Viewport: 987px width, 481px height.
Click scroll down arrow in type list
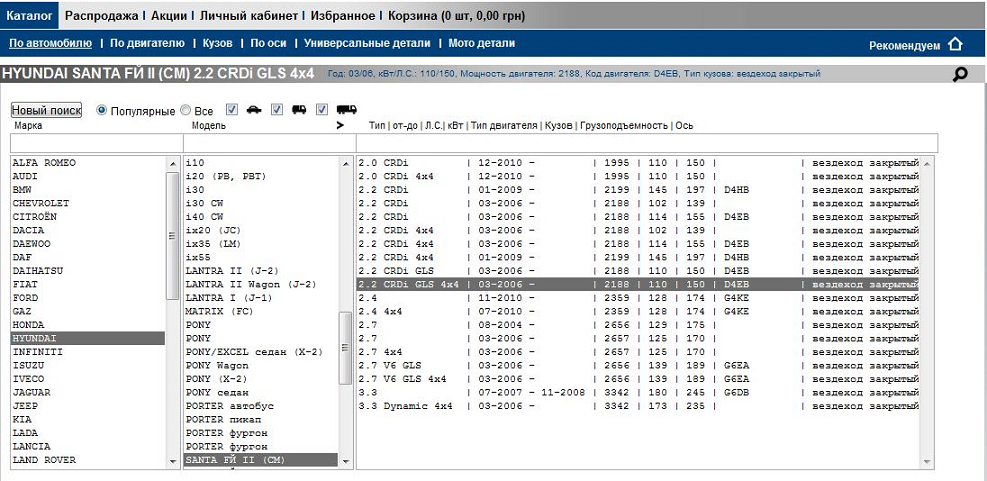pyautogui.click(x=926, y=462)
